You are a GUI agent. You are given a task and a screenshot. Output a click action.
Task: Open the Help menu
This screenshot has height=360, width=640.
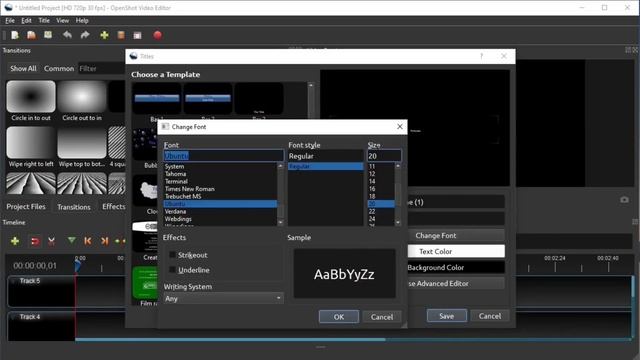82,20
